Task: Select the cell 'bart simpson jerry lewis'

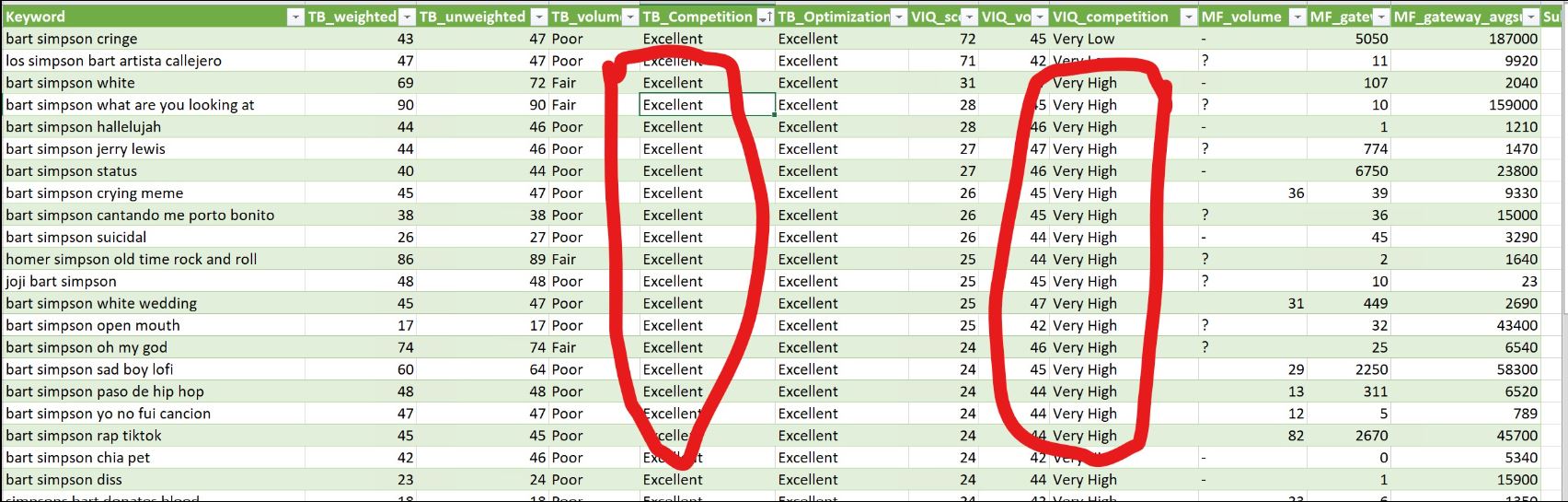Action: coord(154,149)
